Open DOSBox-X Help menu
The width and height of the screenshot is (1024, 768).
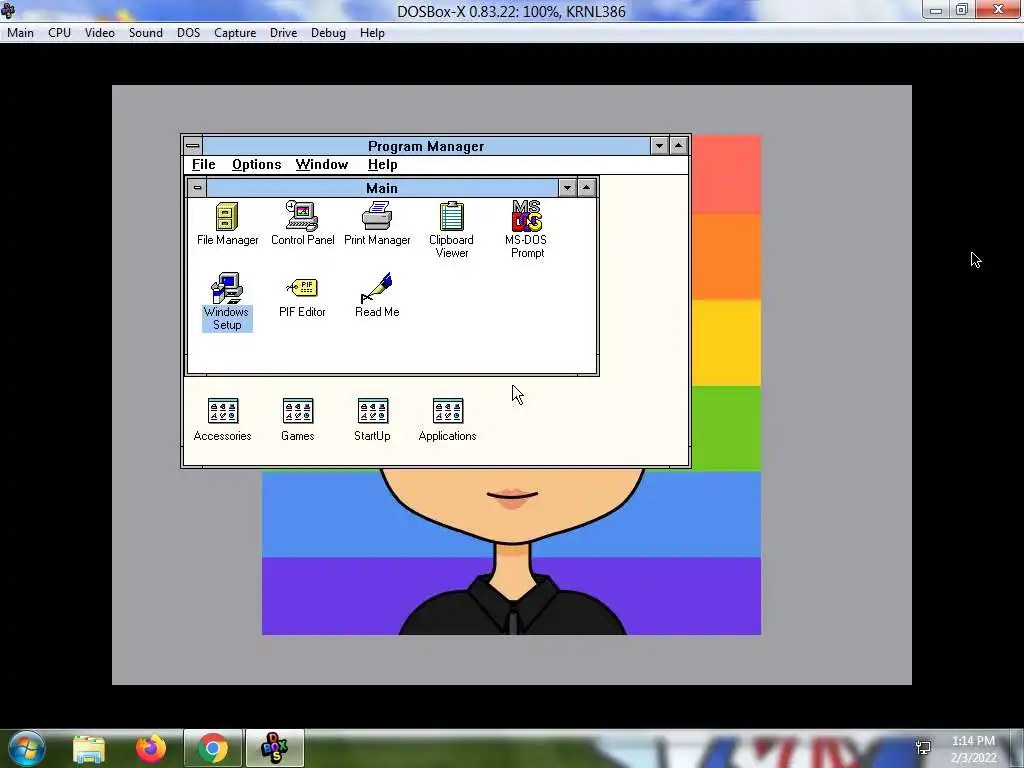point(372,33)
